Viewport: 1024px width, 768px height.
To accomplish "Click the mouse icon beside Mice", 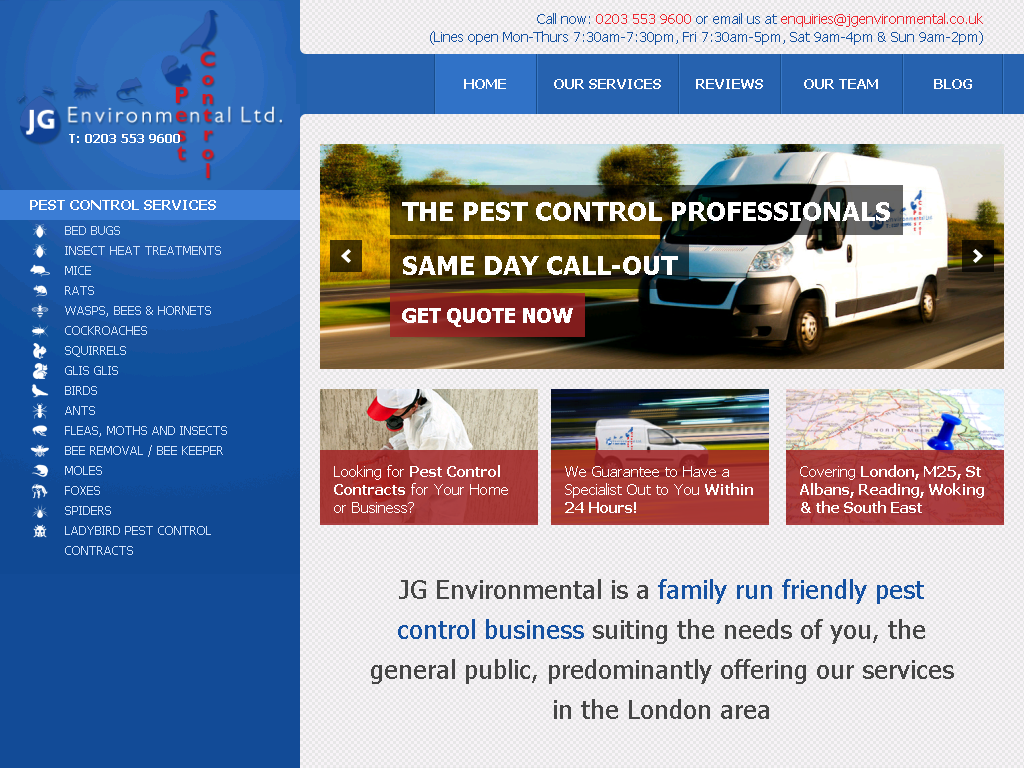I will 40,270.
